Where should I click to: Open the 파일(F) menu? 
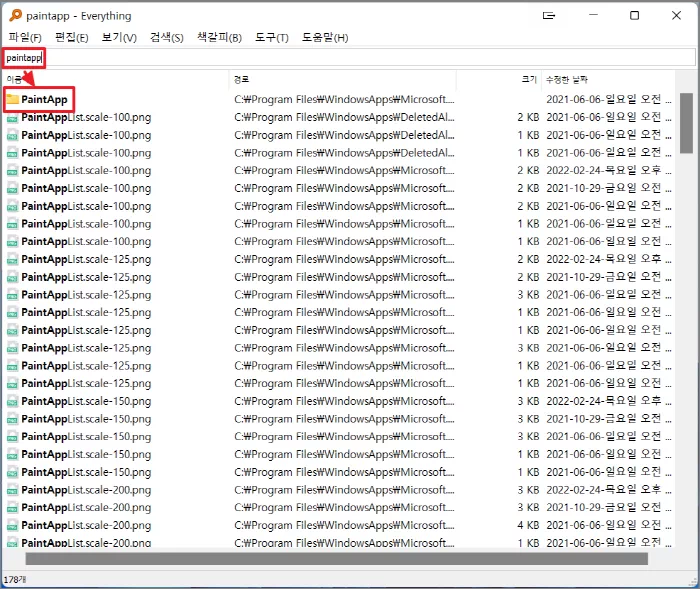(25, 38)
